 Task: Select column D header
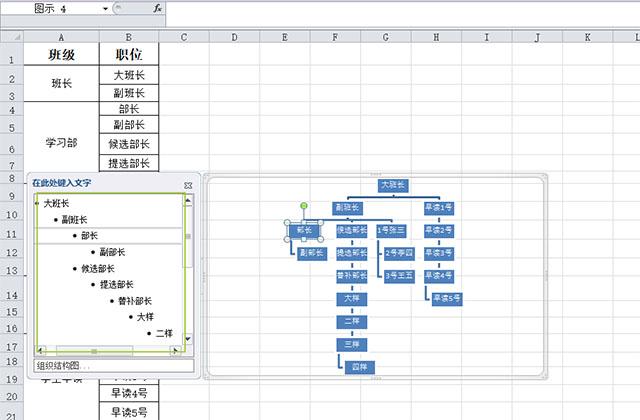[234, 38]
